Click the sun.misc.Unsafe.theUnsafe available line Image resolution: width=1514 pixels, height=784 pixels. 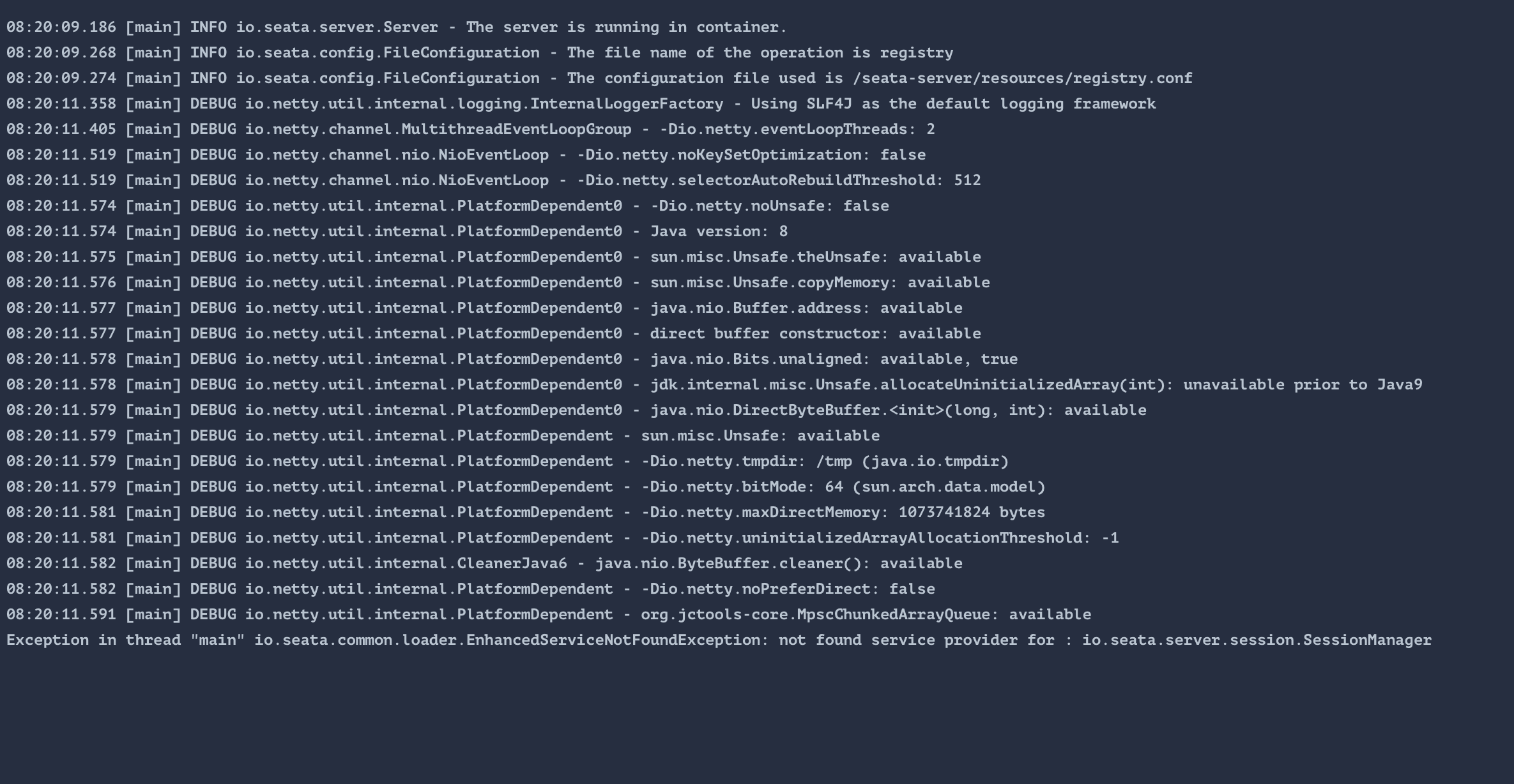click(x=494, y=257)
